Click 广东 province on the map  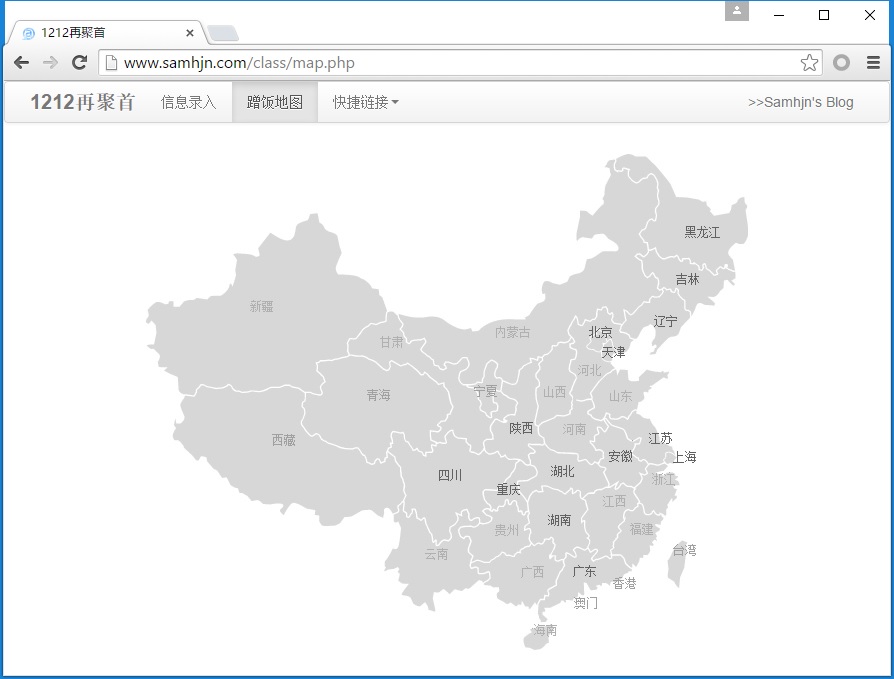point(584,572)
